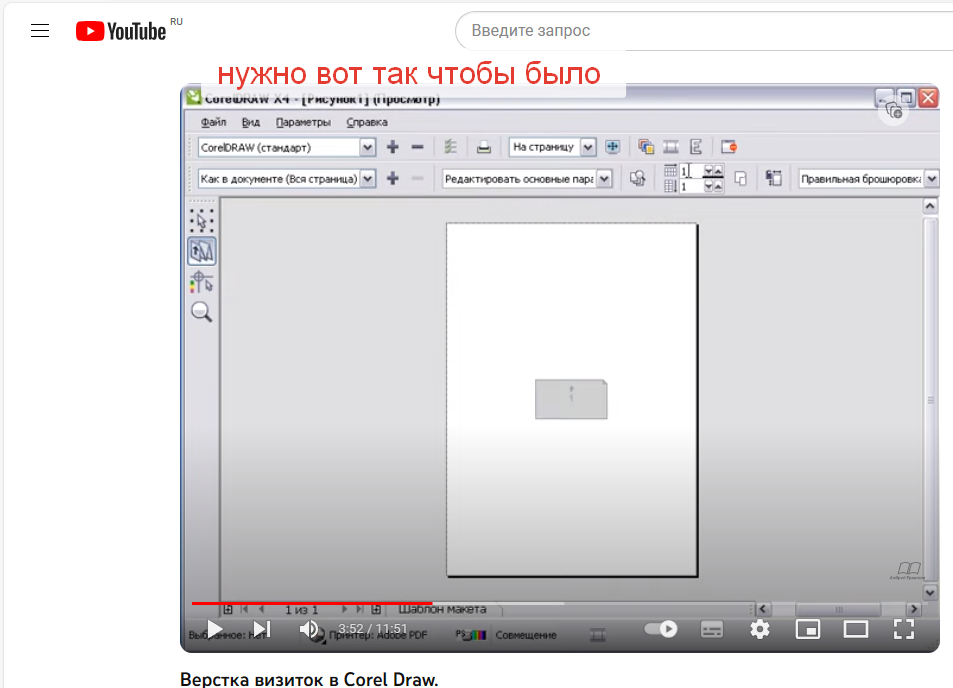Click the template preview toggle icon
Image resolution: width=953 pixels, height=688 pixels.
click(x=637, y=178)
